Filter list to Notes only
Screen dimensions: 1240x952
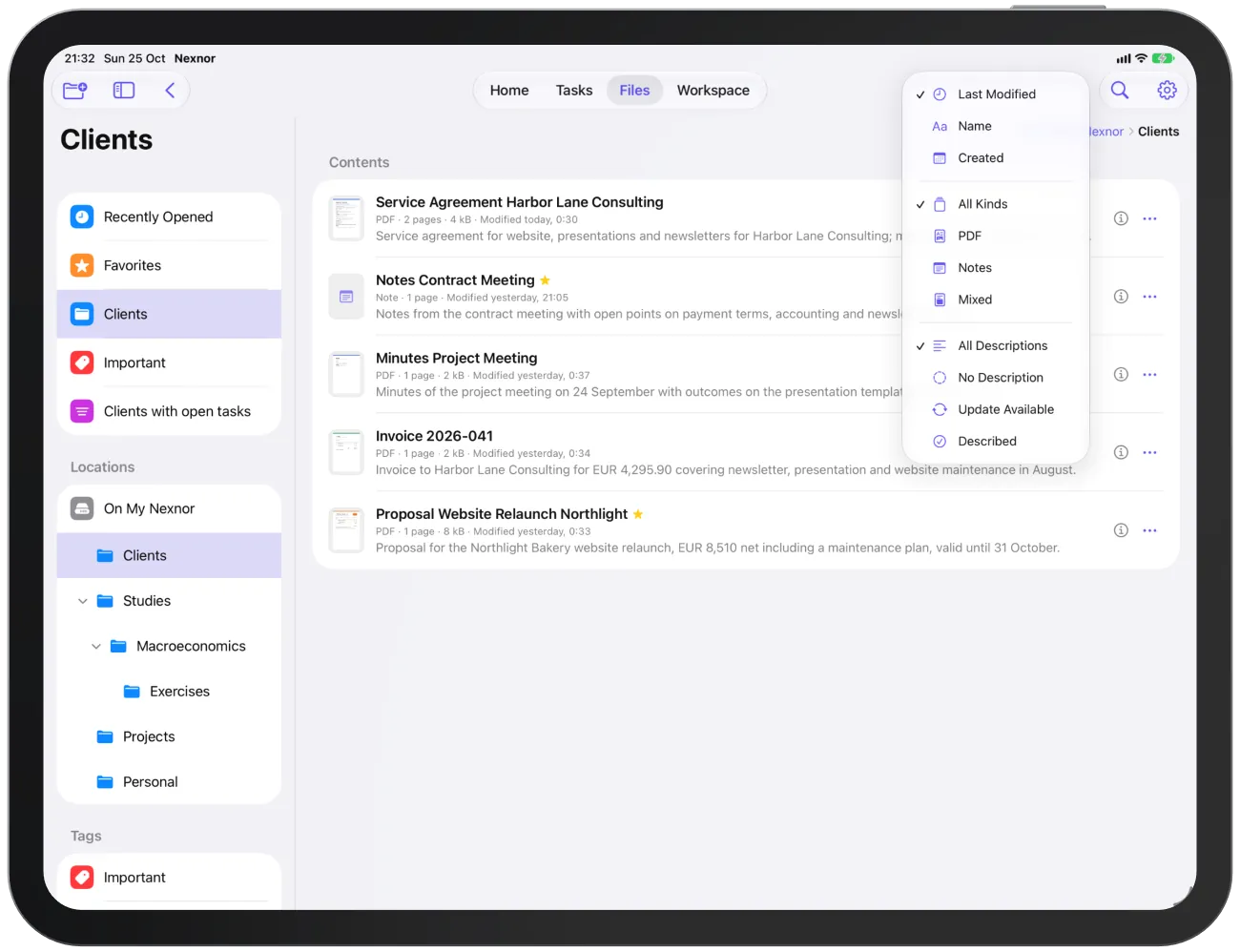996,268
